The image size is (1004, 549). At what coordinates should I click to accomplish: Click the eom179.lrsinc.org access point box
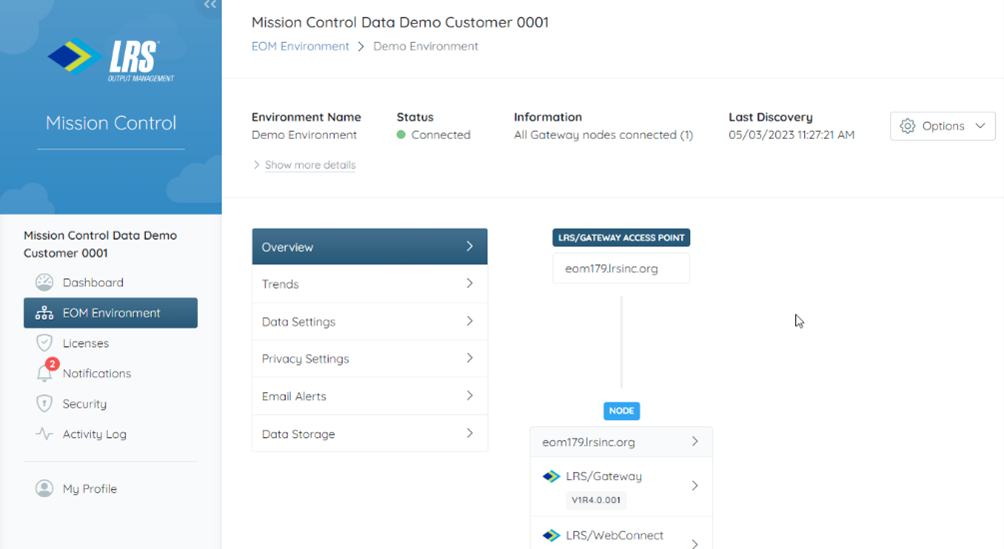[x=621, y=268]
